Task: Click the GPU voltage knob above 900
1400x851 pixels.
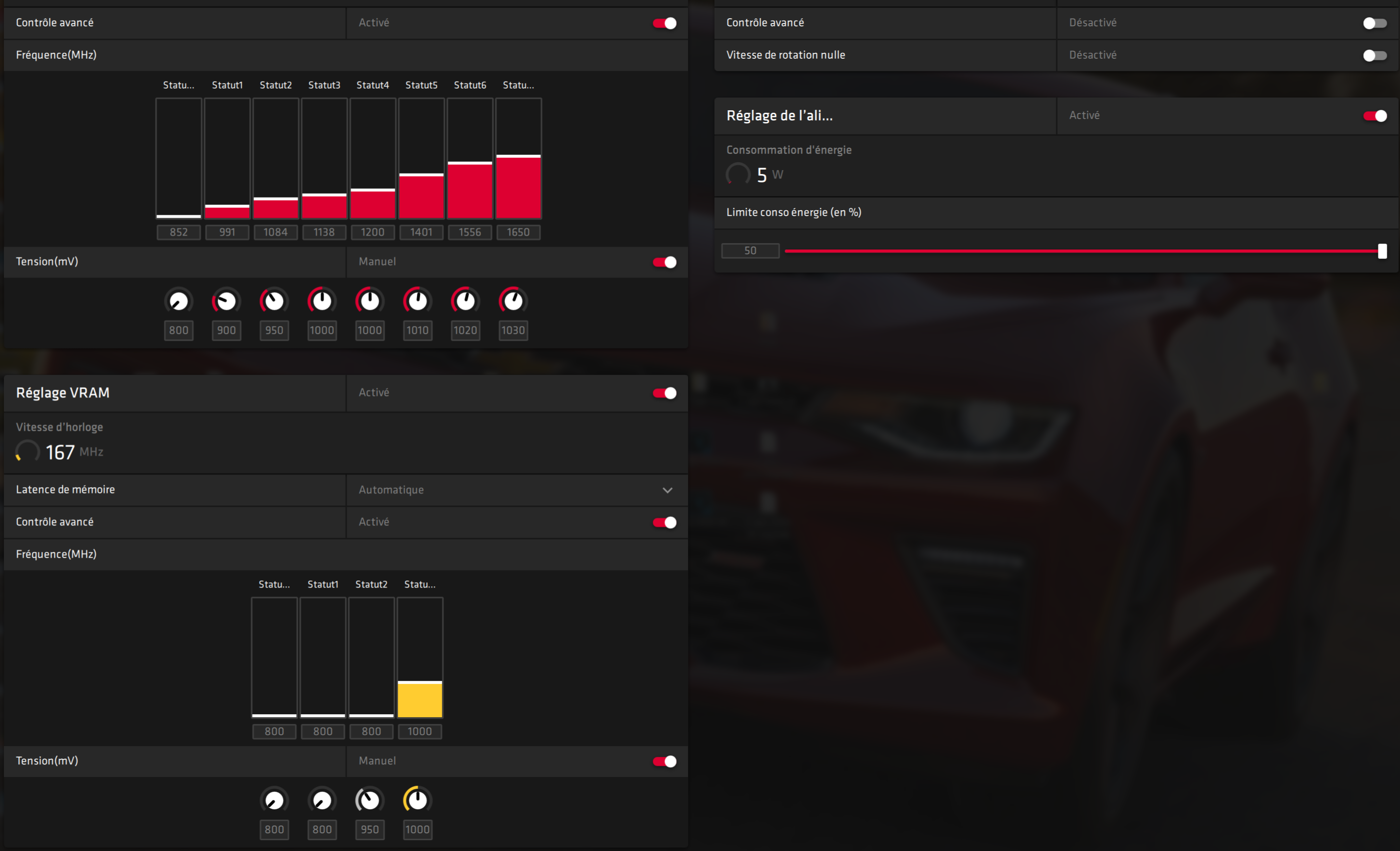Action: pos(226,301)
